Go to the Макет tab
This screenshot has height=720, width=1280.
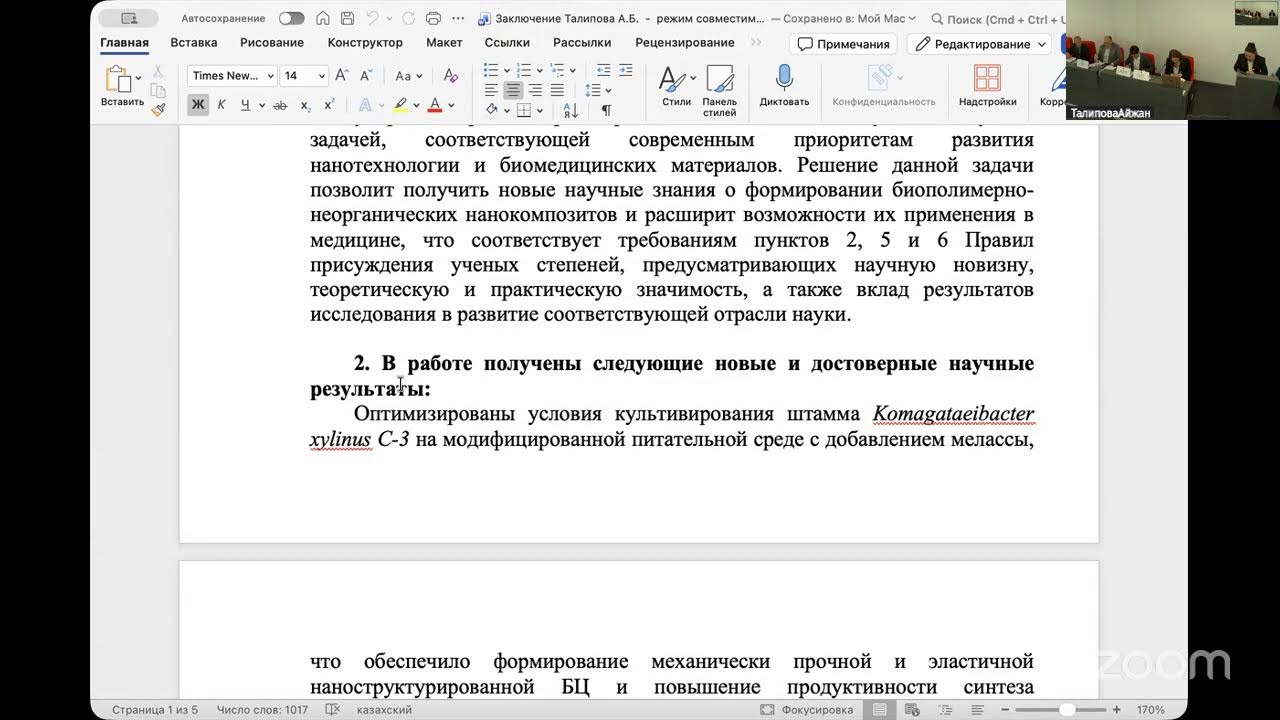coord(444,43)
